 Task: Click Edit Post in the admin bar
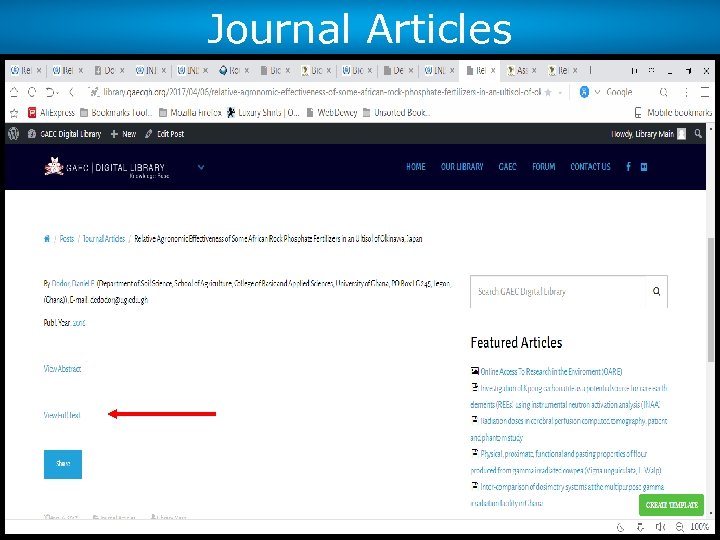pos(164,134)
